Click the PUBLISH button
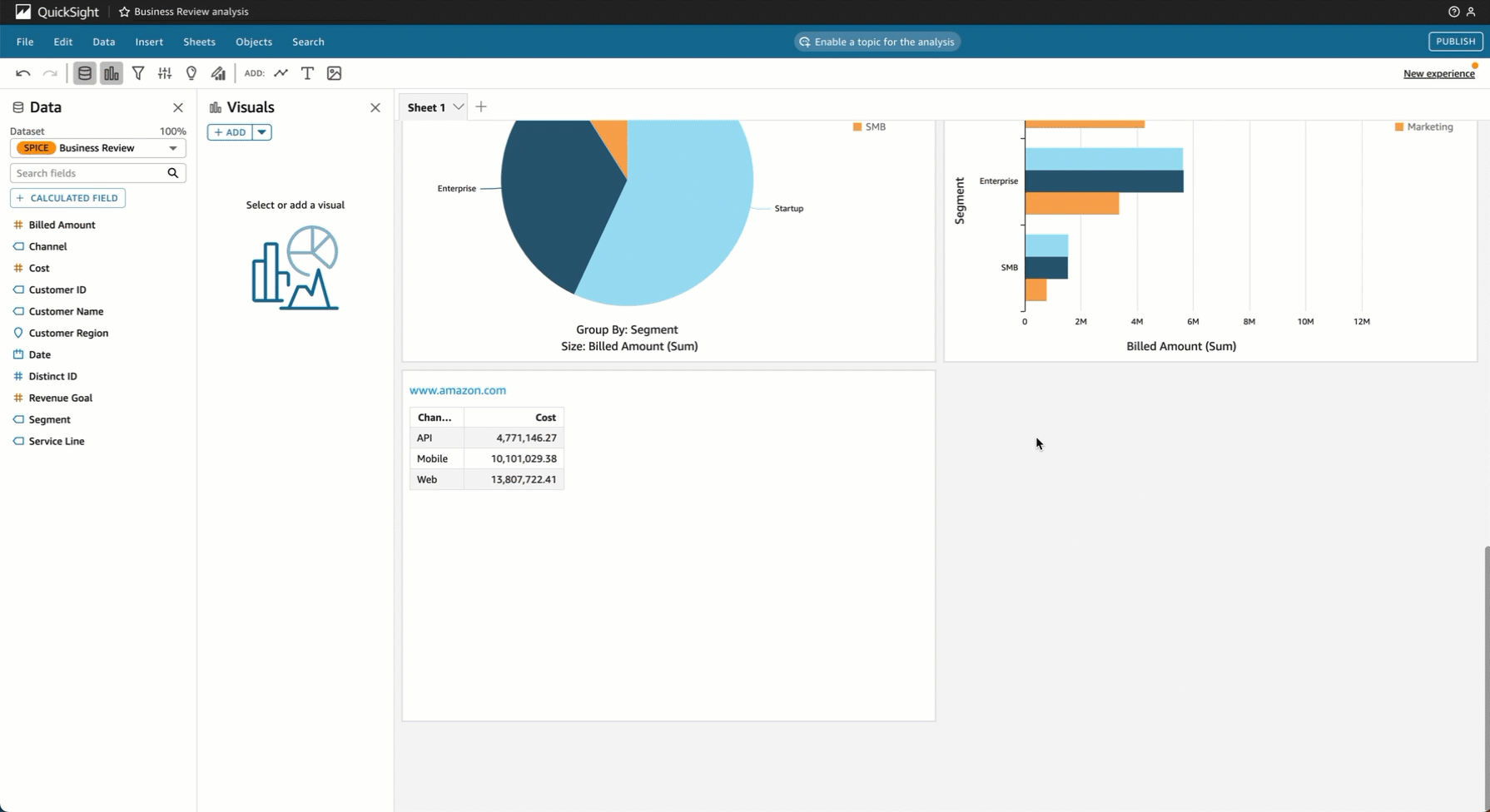The image size is (1490, 812). click(1455, 42)
